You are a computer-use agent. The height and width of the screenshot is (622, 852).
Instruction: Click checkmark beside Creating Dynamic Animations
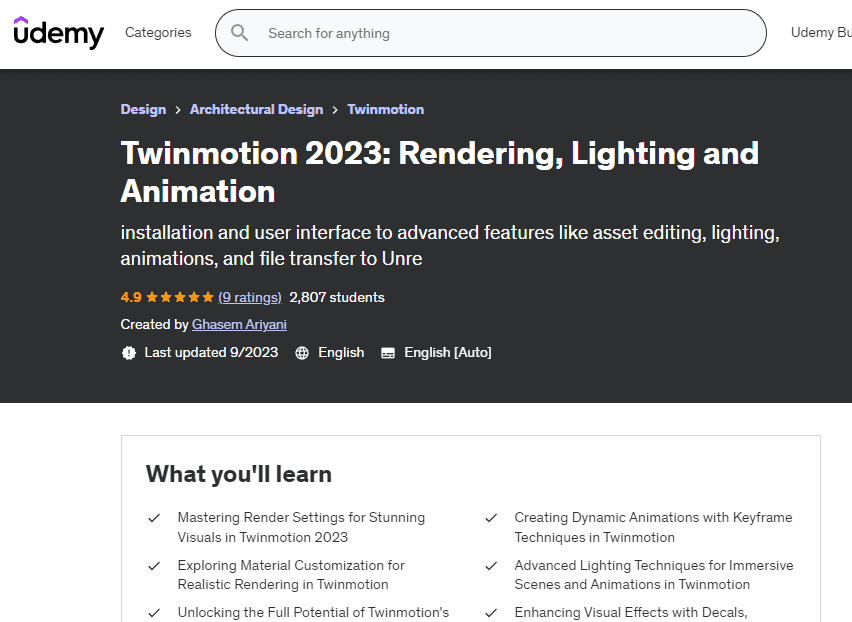click(x=491, y=518)
